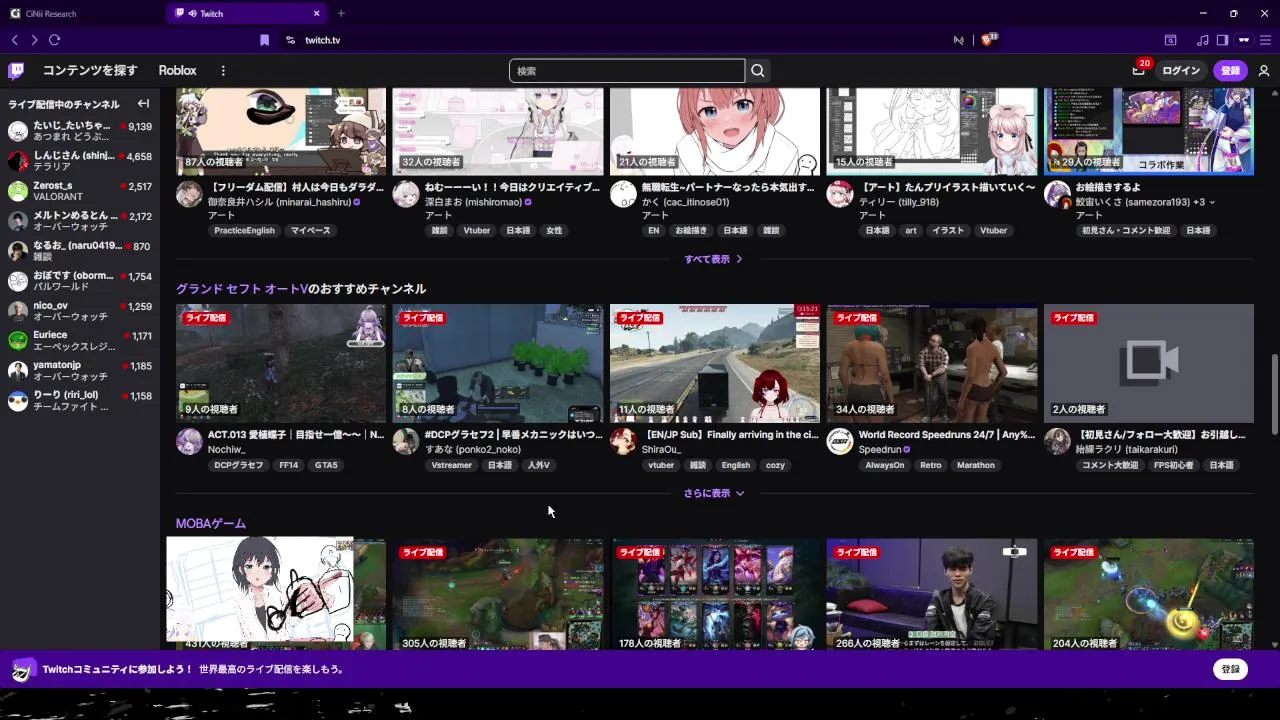
Task: Open the お絵描きするよ stream title
Action: pyautogui.click(x=1108, y=188)
